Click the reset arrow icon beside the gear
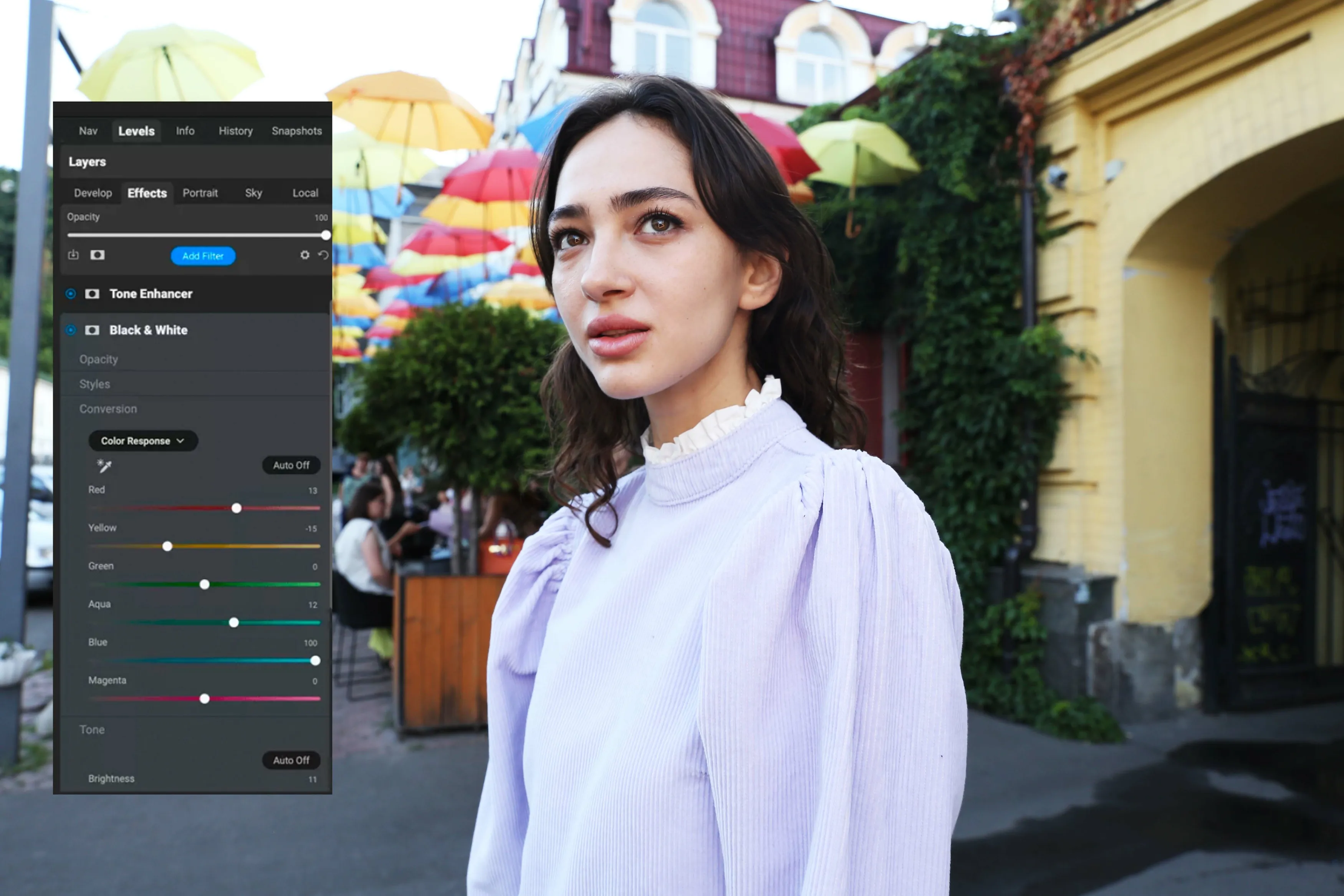 pos(323,255)
